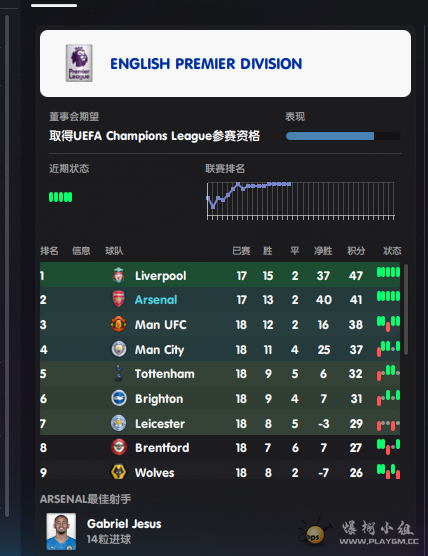Click Gabriel Jesus portrait photo
Screen dimensions: 428x556
tap(61, 531)
